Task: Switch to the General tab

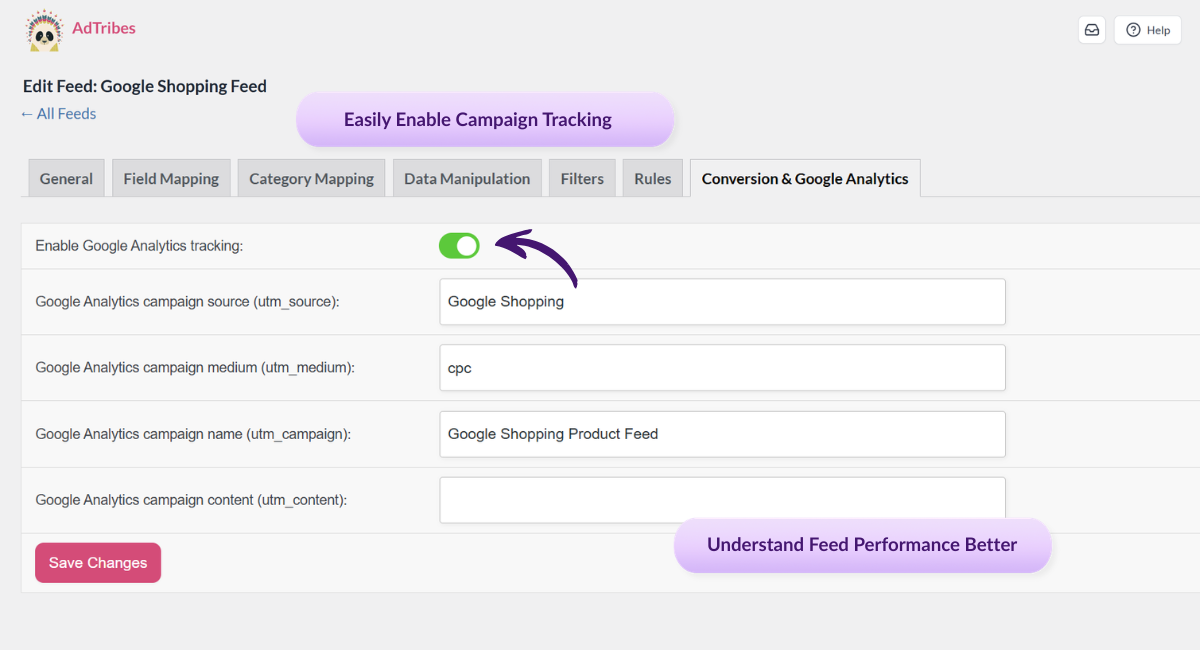Action: point(66,178)
